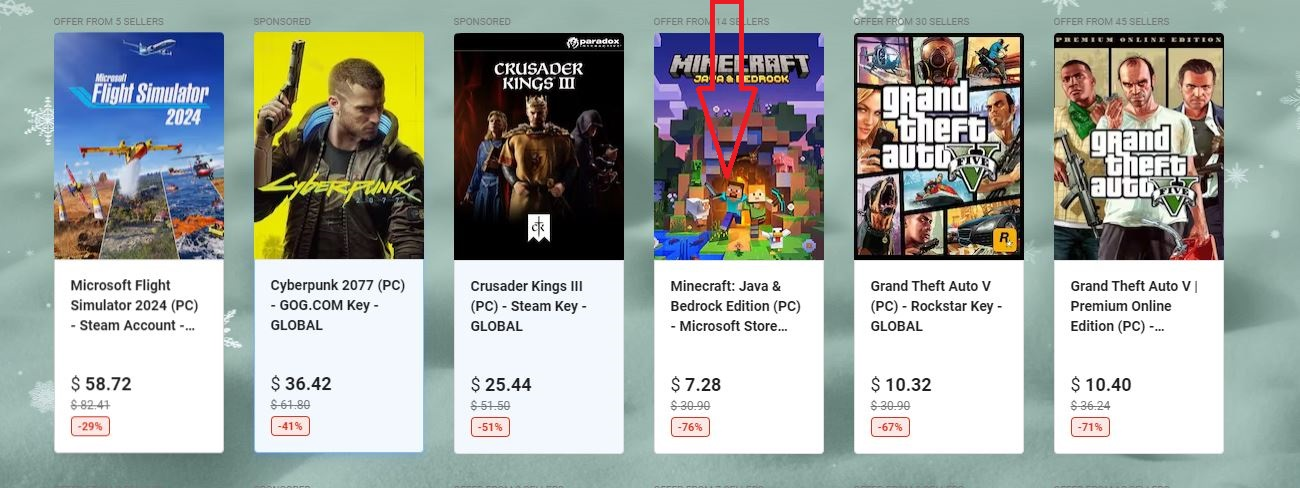
Task: Open the Crusader Kings III Steam Key title link
Action: (x=530, y=306)
